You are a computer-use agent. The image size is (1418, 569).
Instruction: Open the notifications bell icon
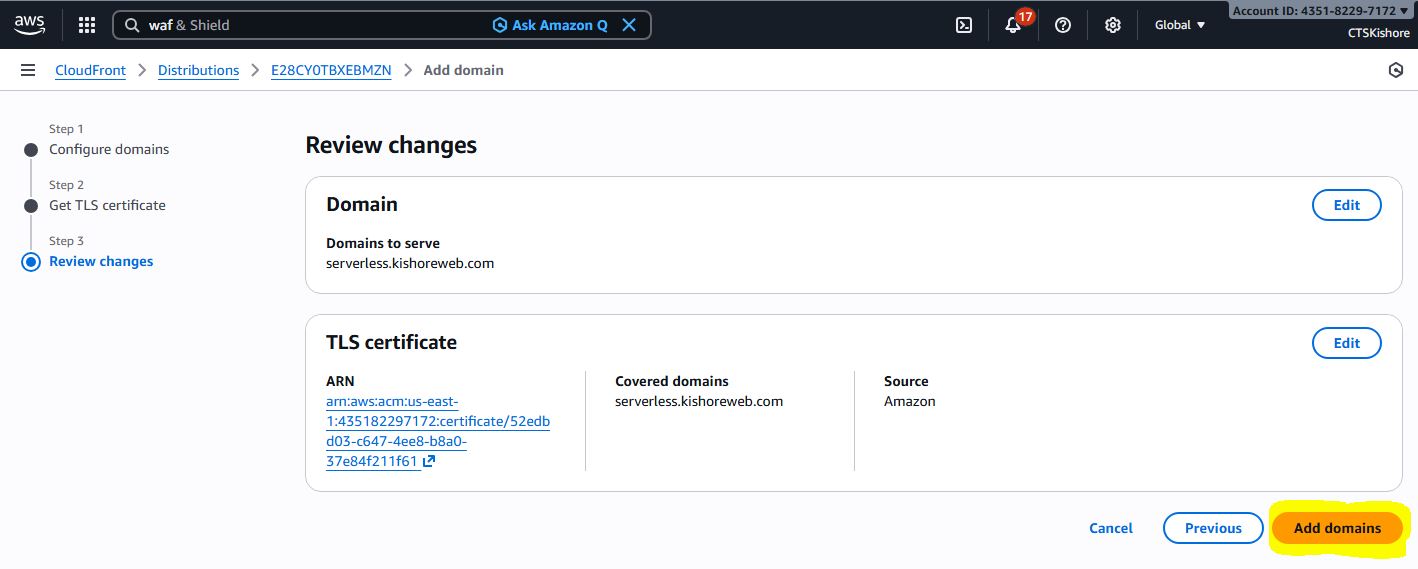pyautogui.click(x=1013, y=25)
